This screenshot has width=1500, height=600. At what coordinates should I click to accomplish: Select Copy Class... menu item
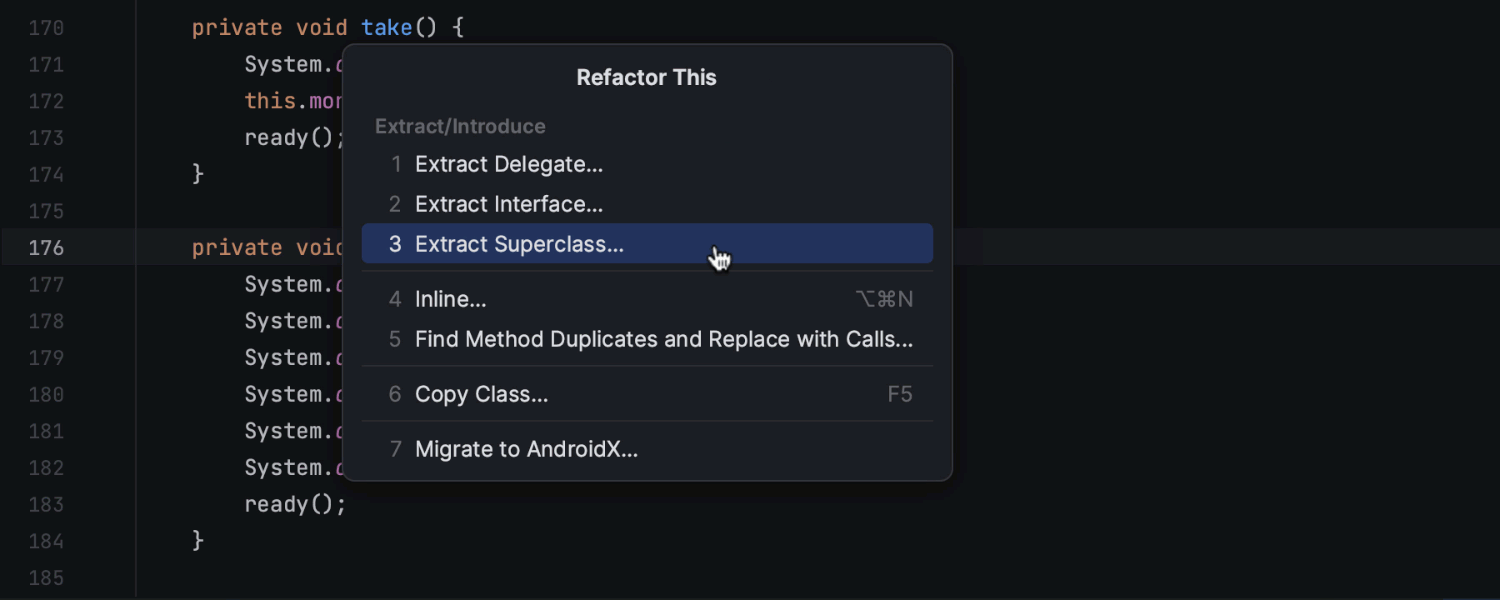tap(481, 394)
